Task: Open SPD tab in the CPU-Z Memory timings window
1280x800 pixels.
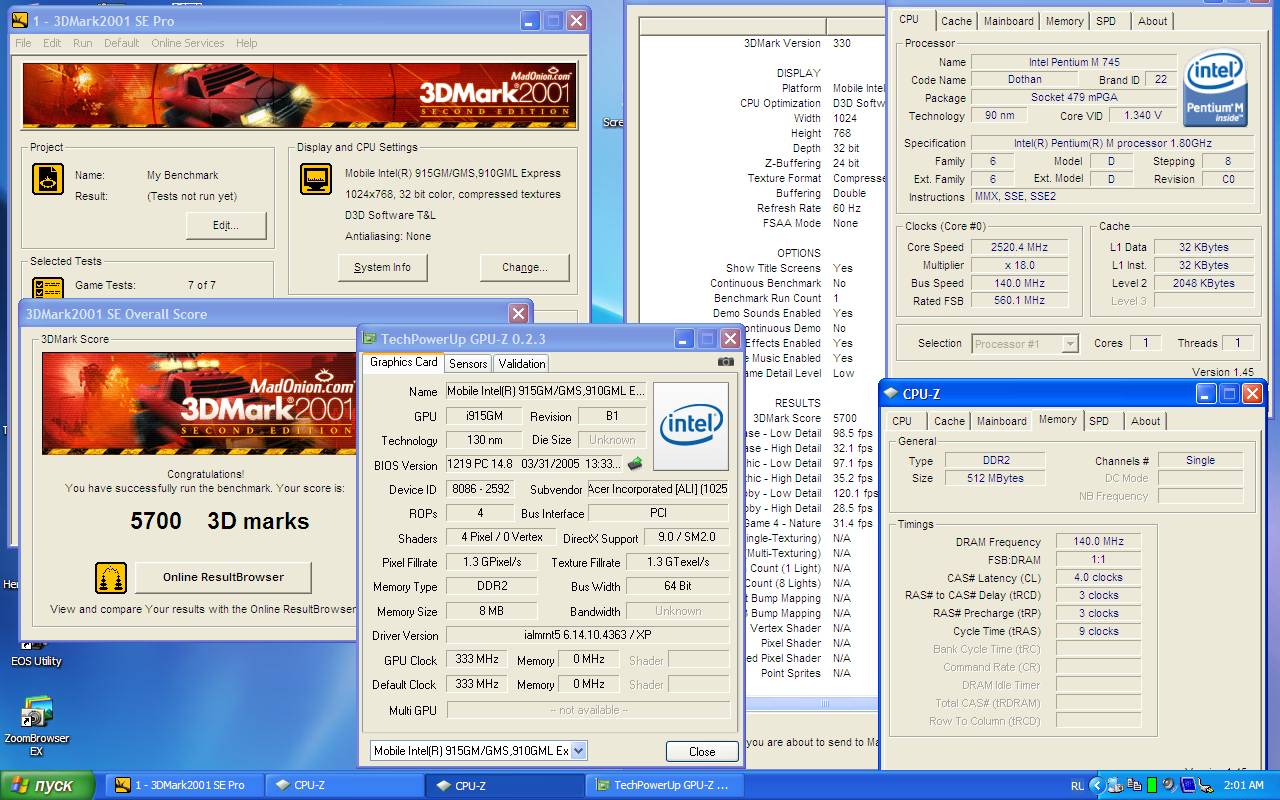Action: (1099, 421)
